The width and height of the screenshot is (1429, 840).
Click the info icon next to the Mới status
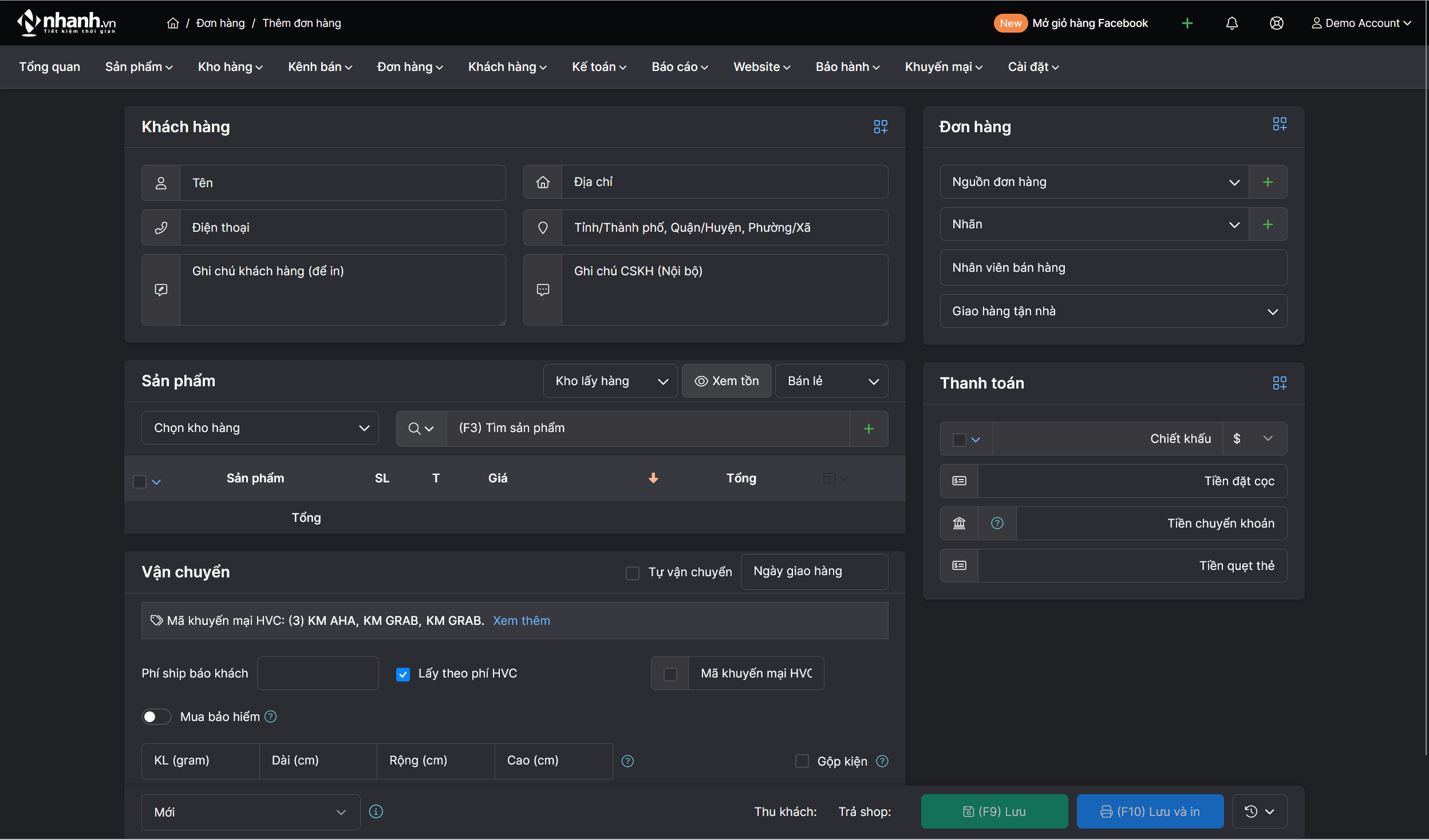point(376,811)
